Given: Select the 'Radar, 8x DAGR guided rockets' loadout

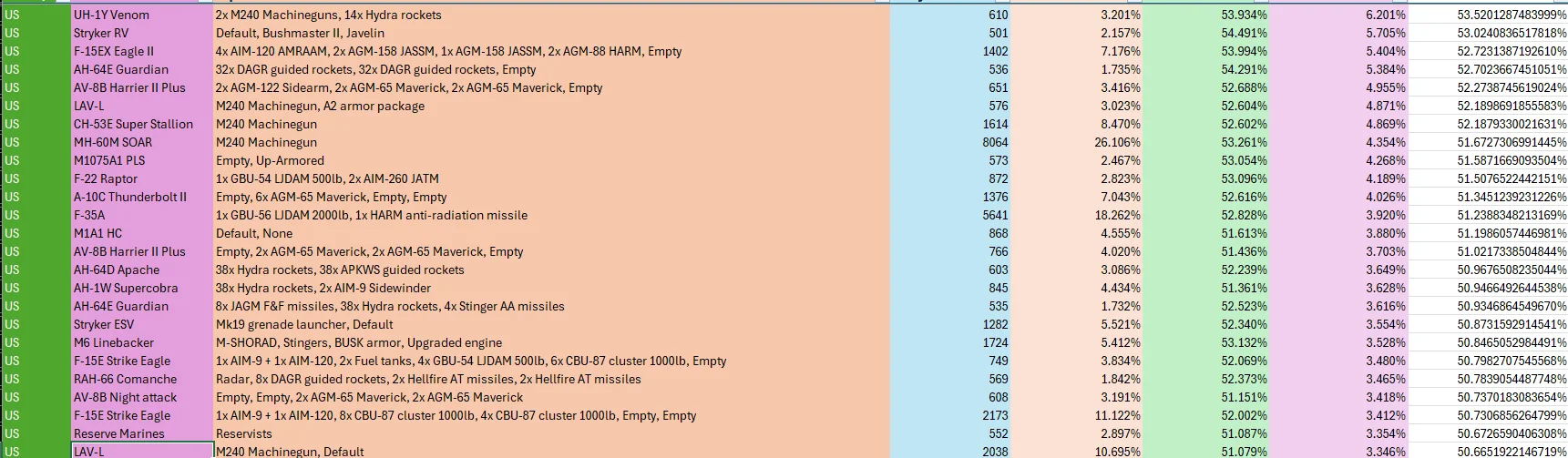Looking at the screenshot, I should click(551, 379).
